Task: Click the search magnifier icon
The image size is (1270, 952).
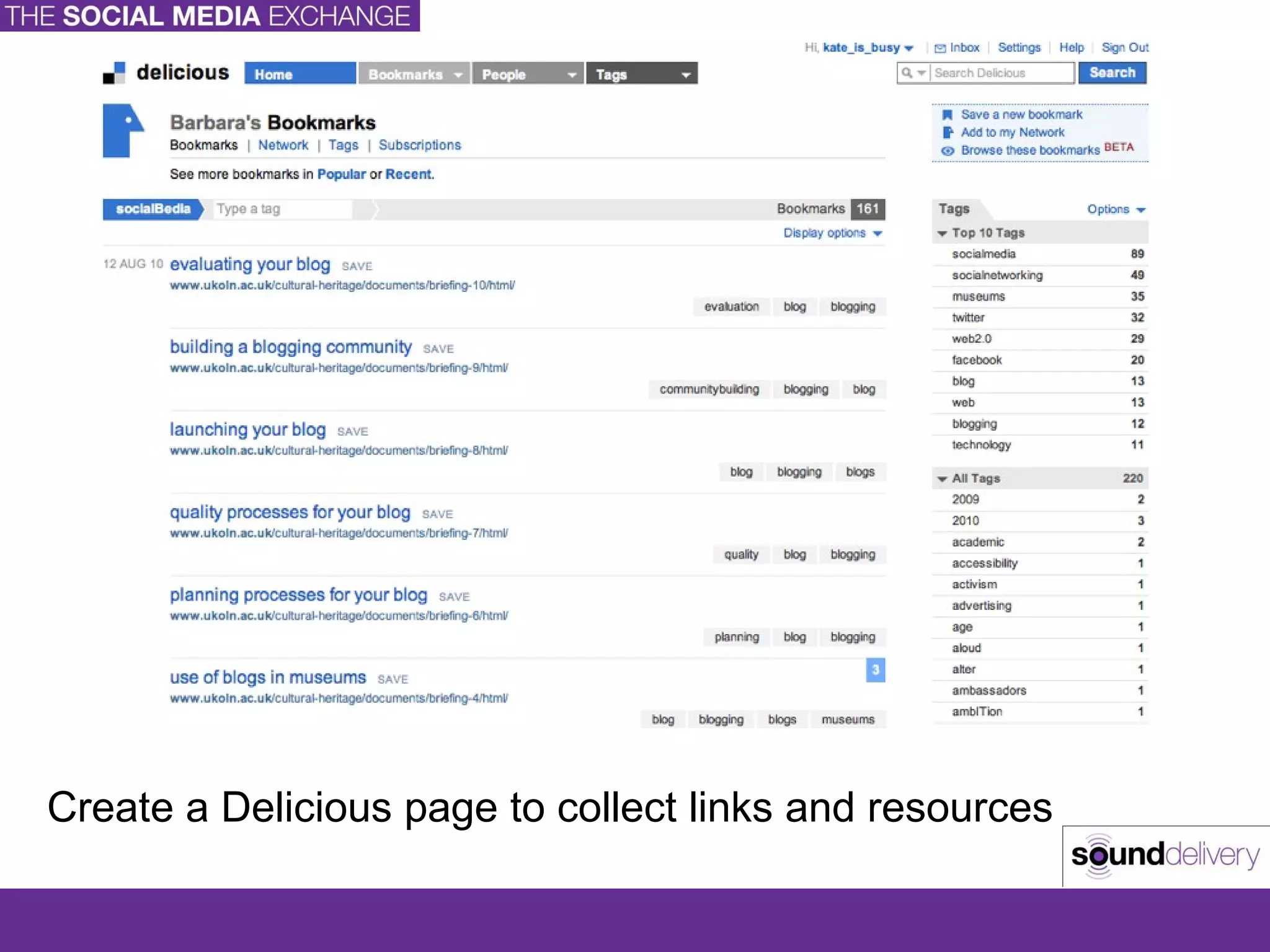Action: [907, 73]
